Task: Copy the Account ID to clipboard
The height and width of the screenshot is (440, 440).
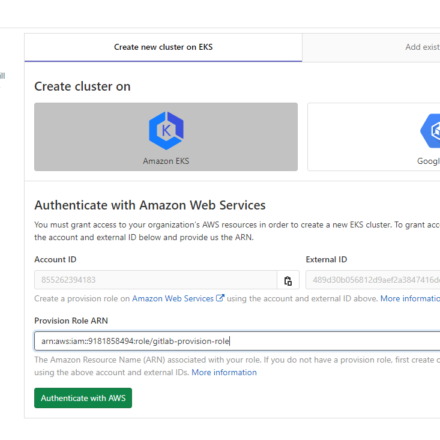Action: pos(288,280)
